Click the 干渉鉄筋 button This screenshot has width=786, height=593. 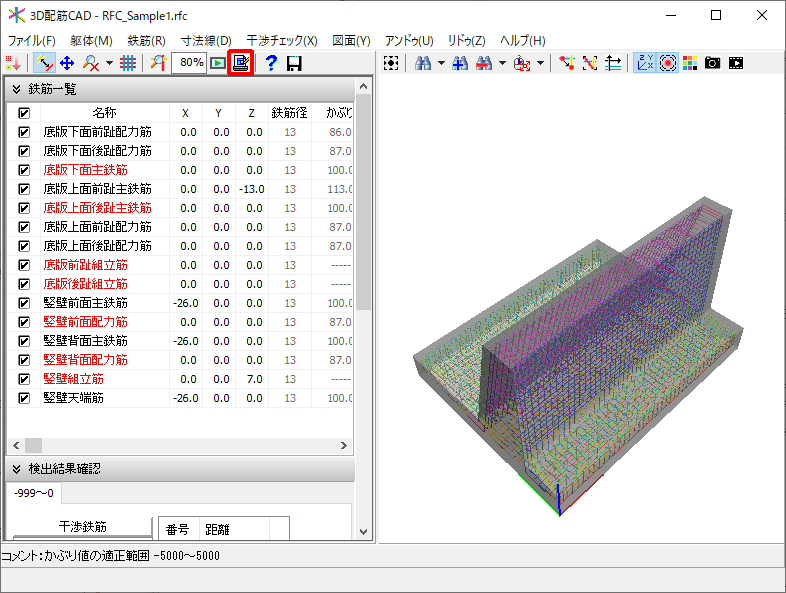(82, 527)
